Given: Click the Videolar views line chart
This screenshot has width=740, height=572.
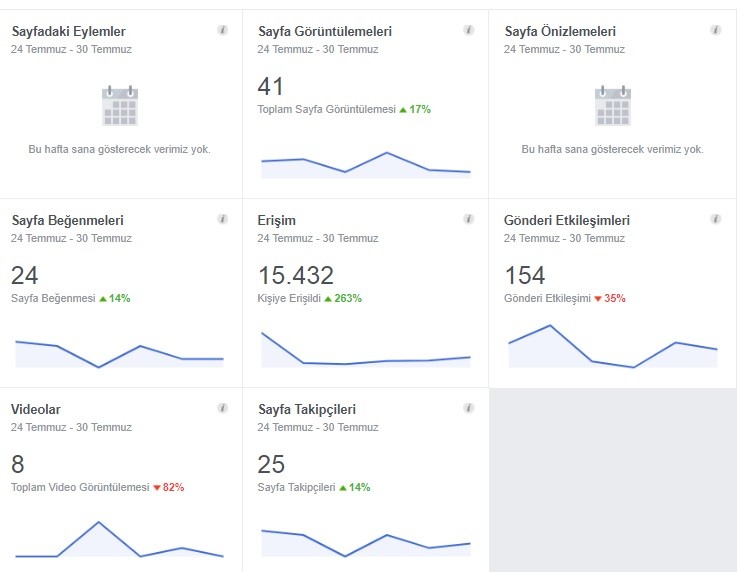Looking at the screenshot, I should [x=119, y=539].
